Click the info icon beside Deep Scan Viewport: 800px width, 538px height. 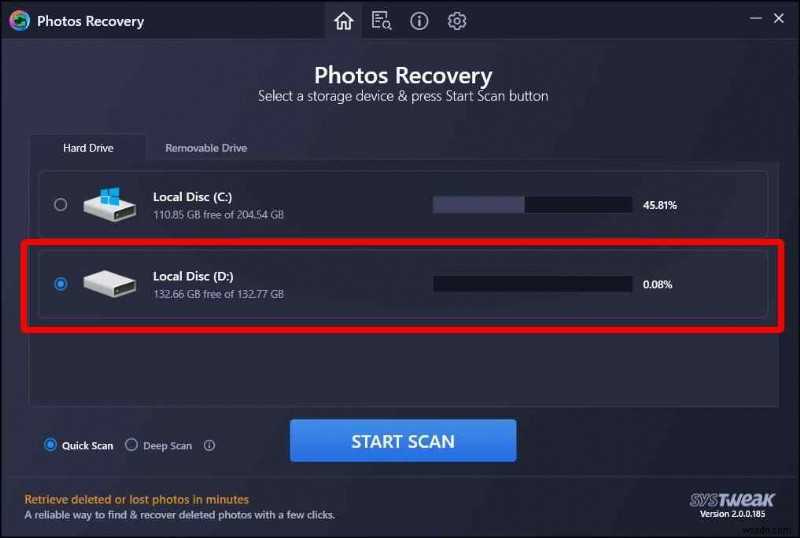209,445
